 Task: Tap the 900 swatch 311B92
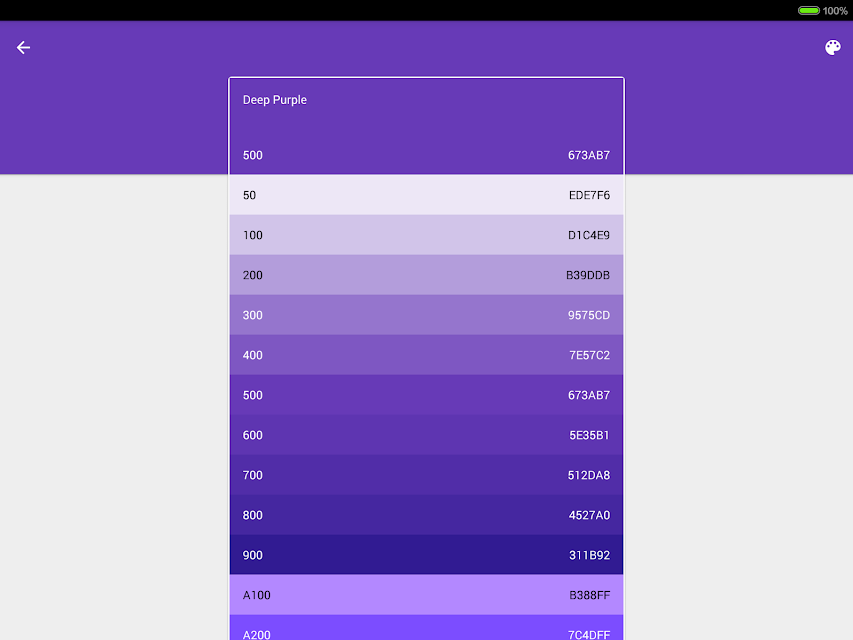[x=426, y=555]
